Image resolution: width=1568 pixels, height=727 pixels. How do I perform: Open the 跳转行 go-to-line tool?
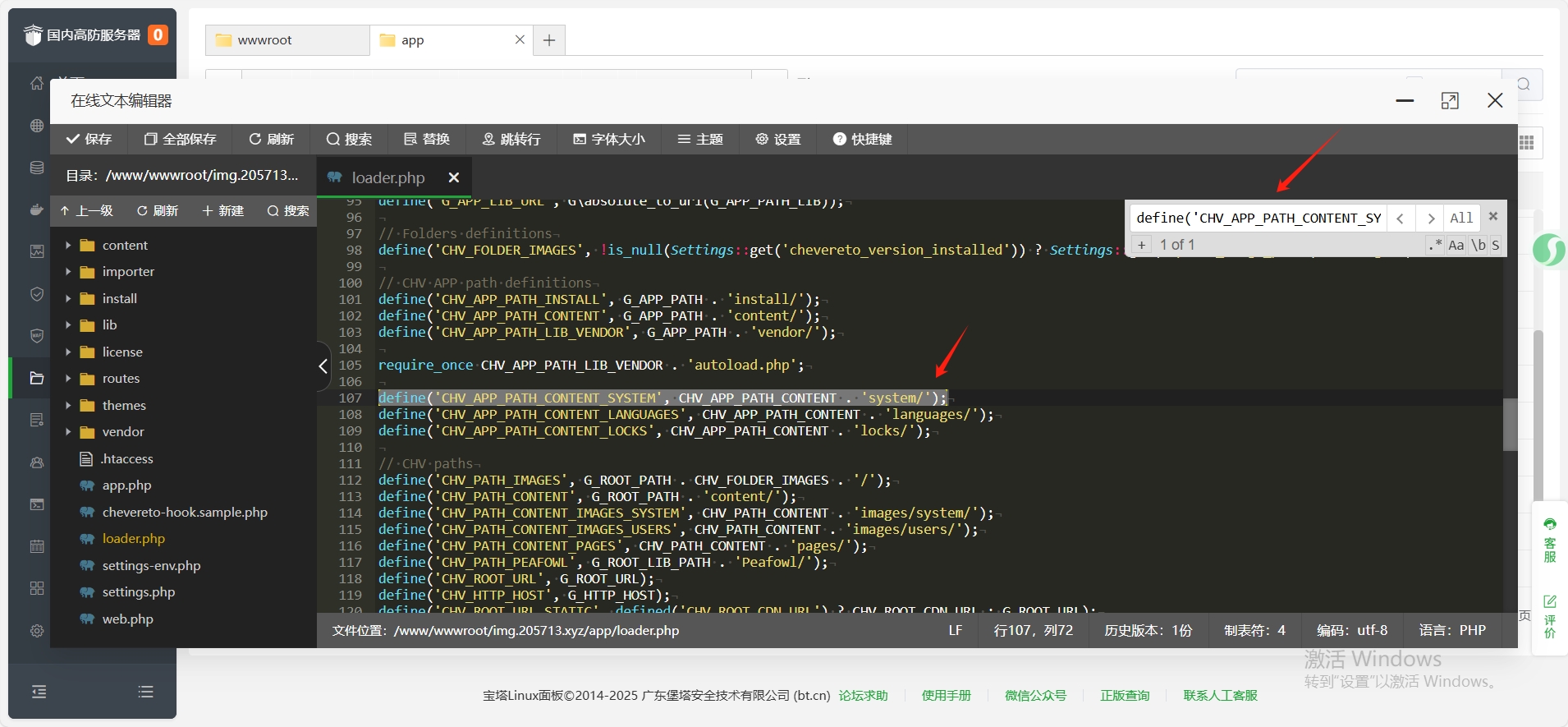(511, 139)
